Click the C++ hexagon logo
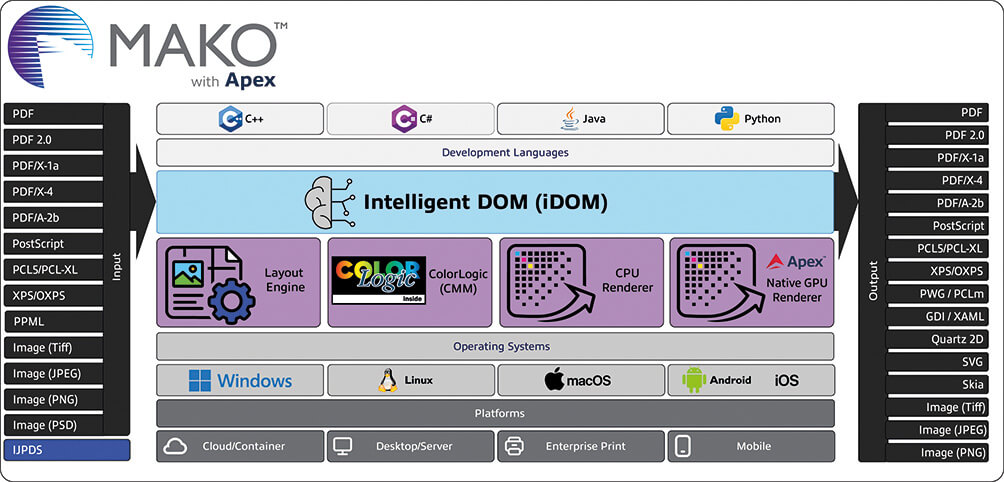The image size is (1004, 482). 230,119
